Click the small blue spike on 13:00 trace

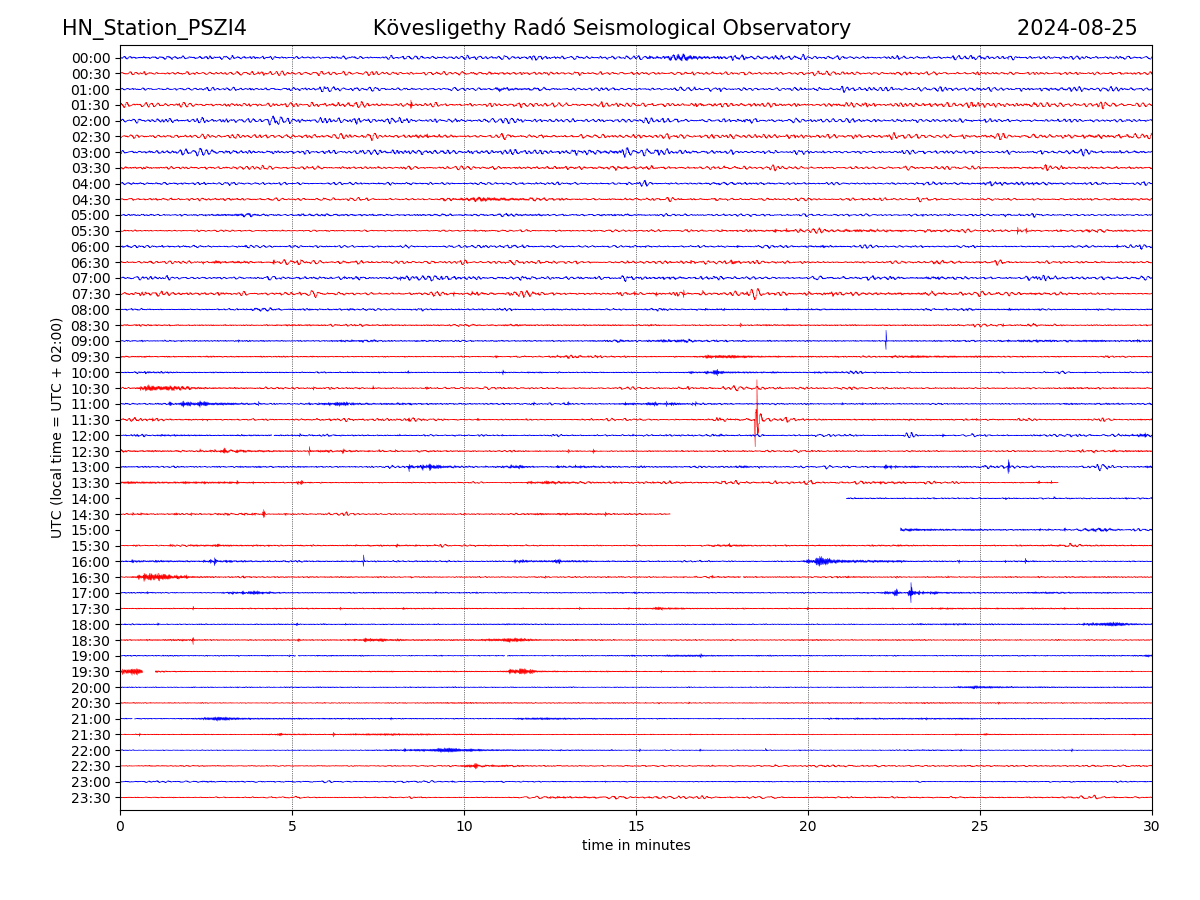coord(1008,466)
